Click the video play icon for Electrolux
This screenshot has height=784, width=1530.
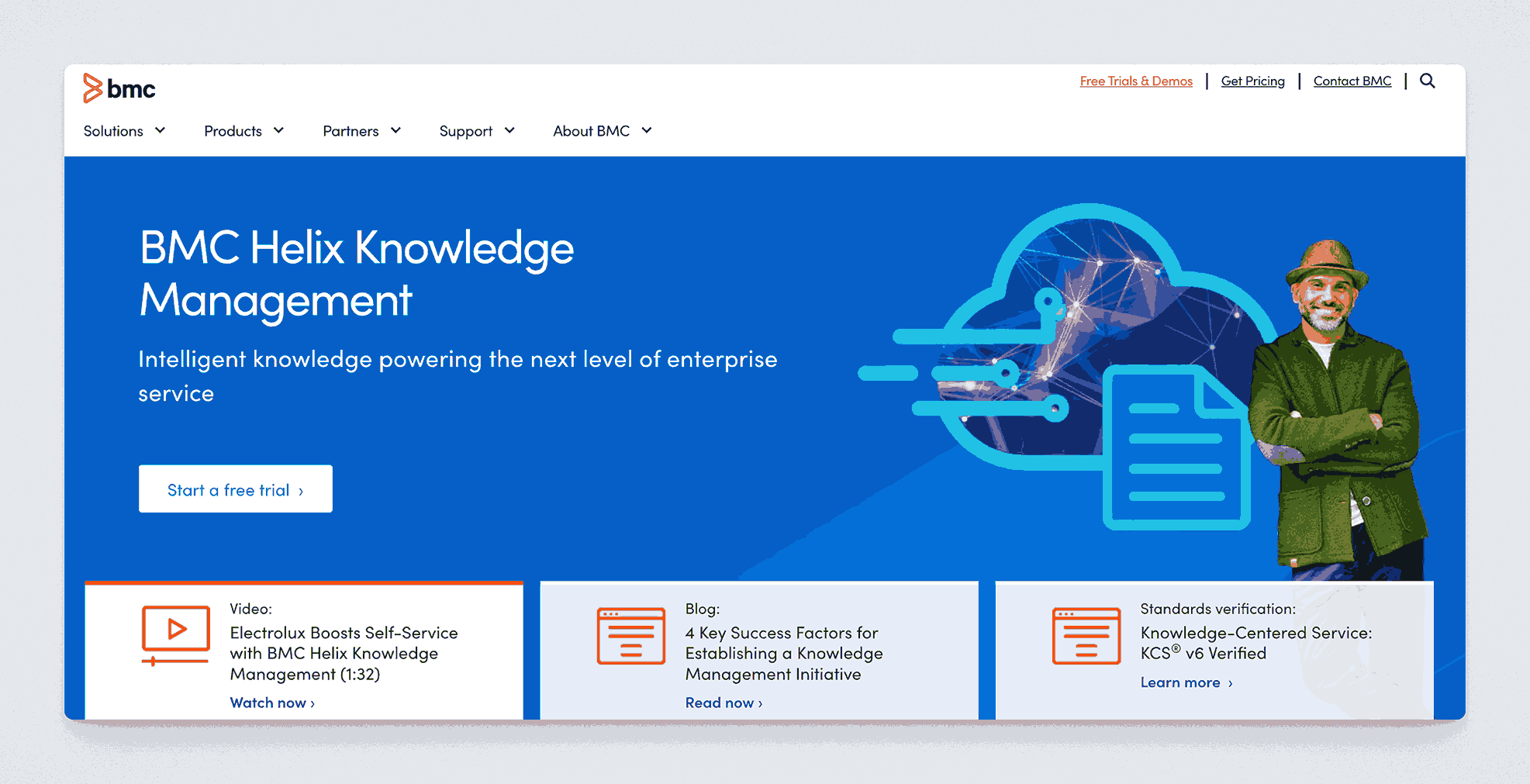(x=176, y=635)
